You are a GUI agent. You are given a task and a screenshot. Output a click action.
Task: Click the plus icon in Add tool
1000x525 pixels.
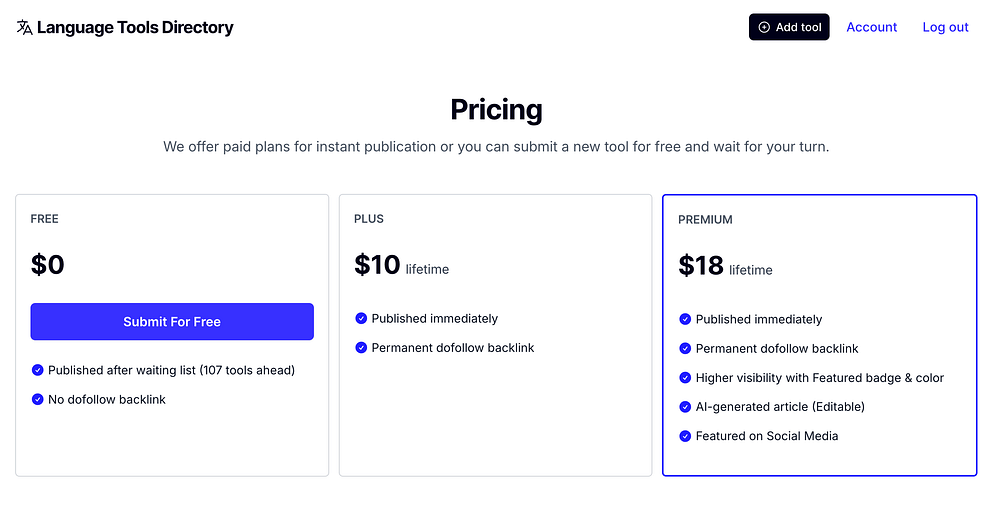765,27
